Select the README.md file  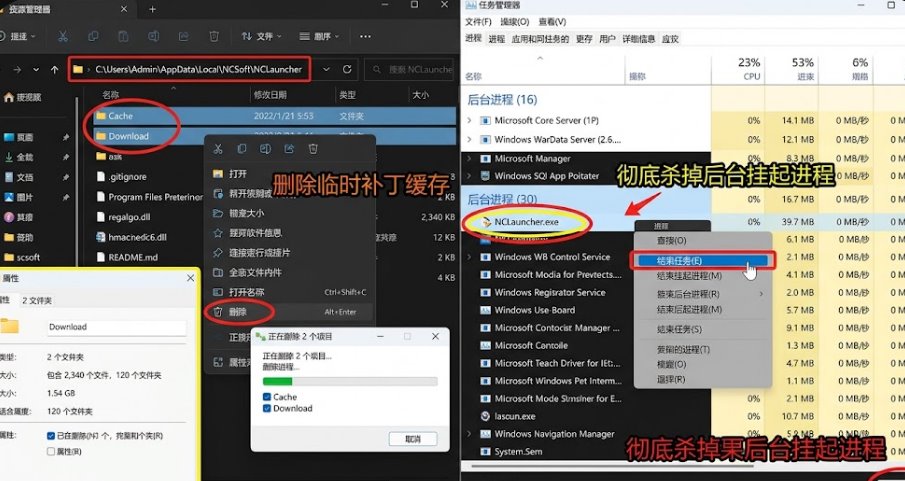pos(133,258)
